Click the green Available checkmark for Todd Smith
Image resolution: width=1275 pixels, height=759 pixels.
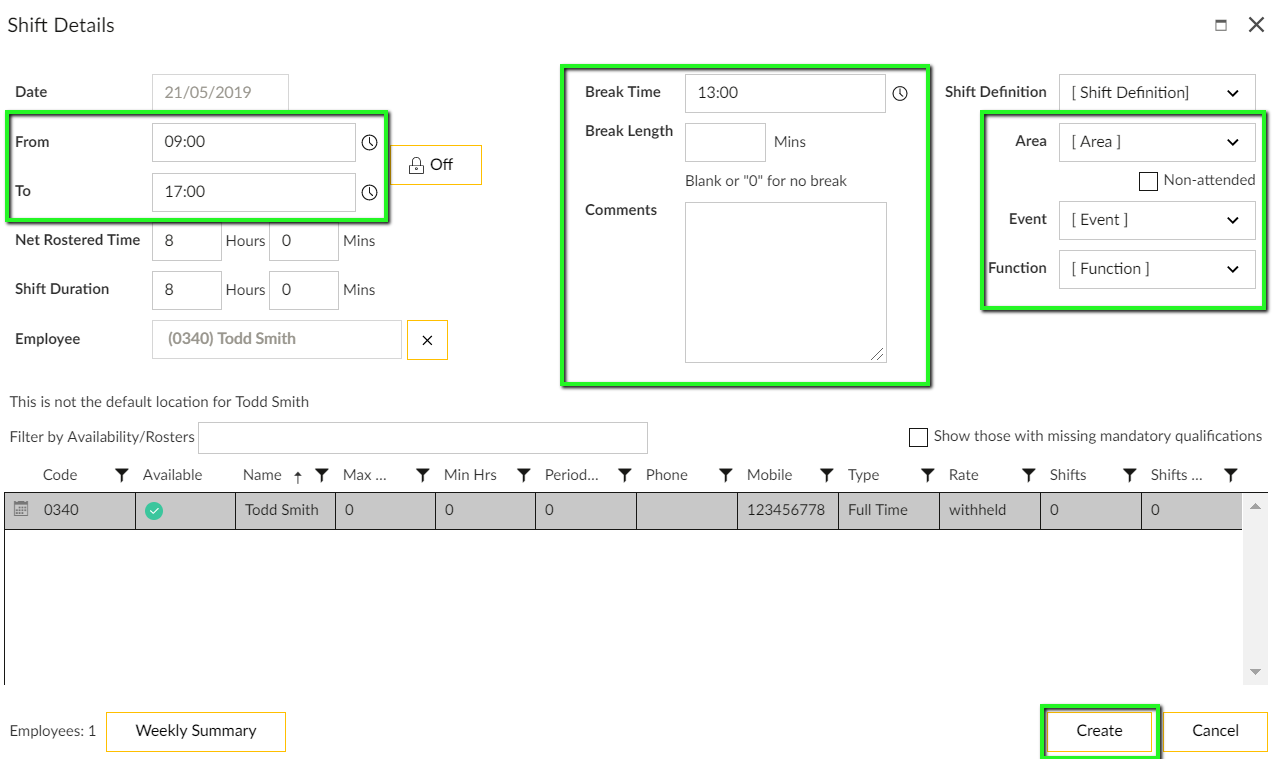154,511
